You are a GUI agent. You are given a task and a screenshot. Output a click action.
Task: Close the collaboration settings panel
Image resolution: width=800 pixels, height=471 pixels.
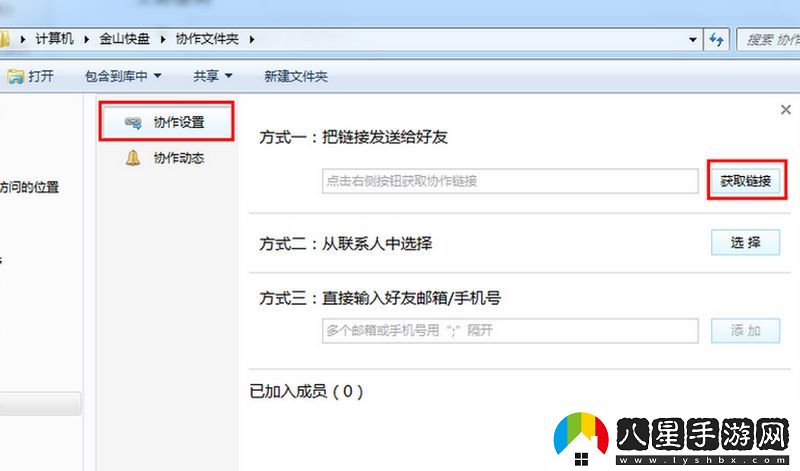pyautogui.click(x=786, y=109)
